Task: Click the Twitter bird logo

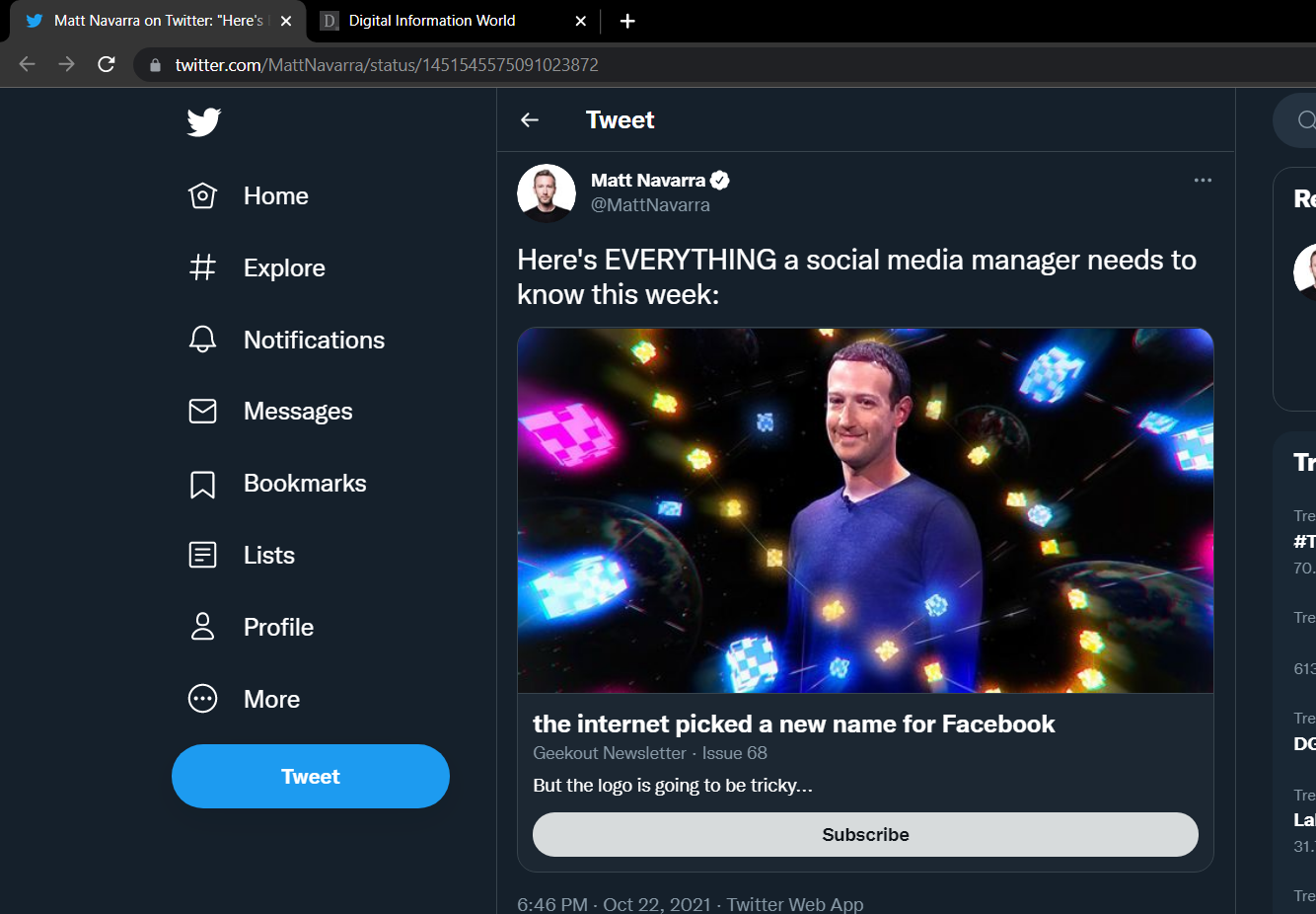Action: tap(204, 121)
